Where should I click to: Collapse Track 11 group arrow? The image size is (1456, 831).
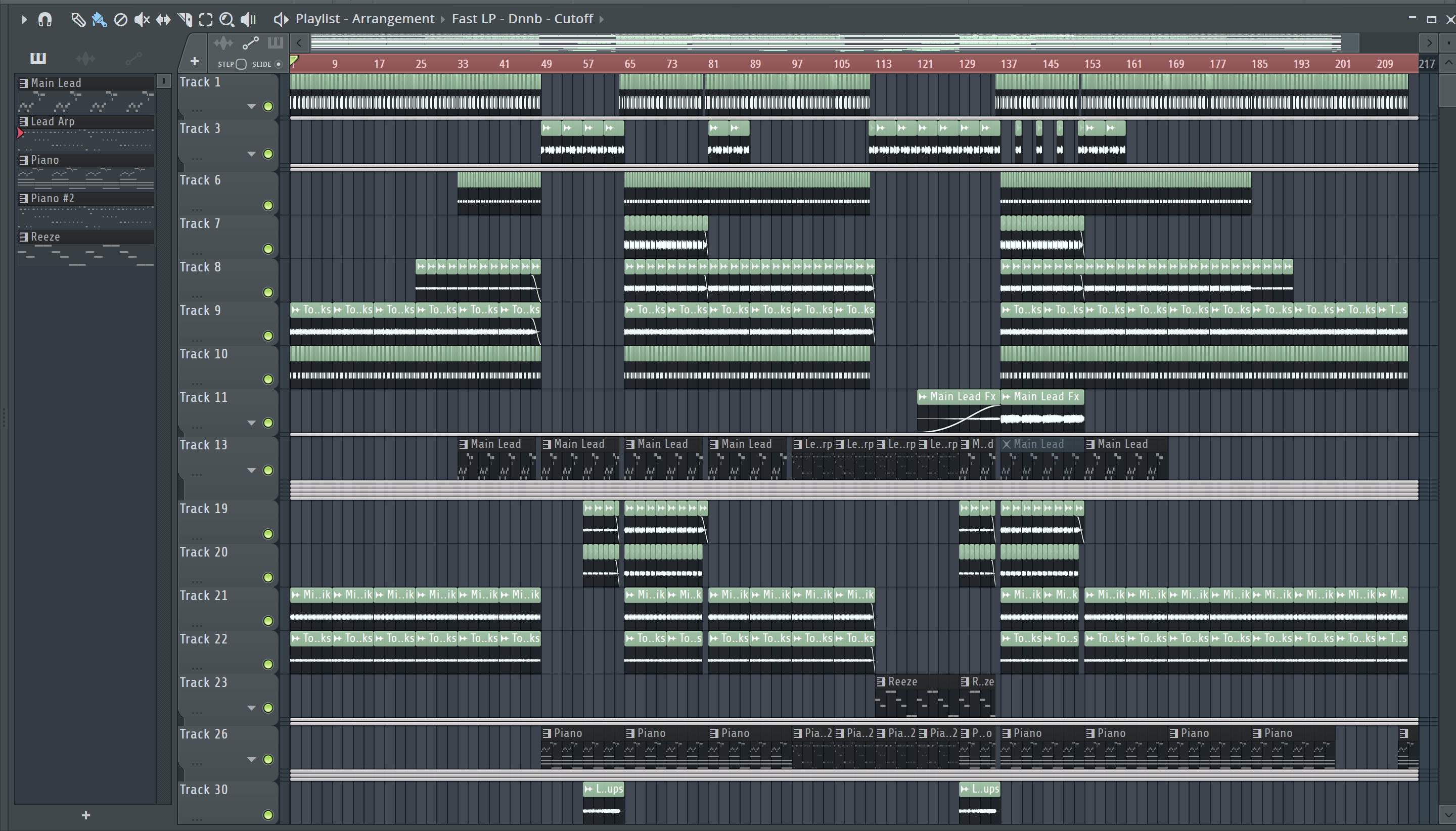click(x=251, y=423)
